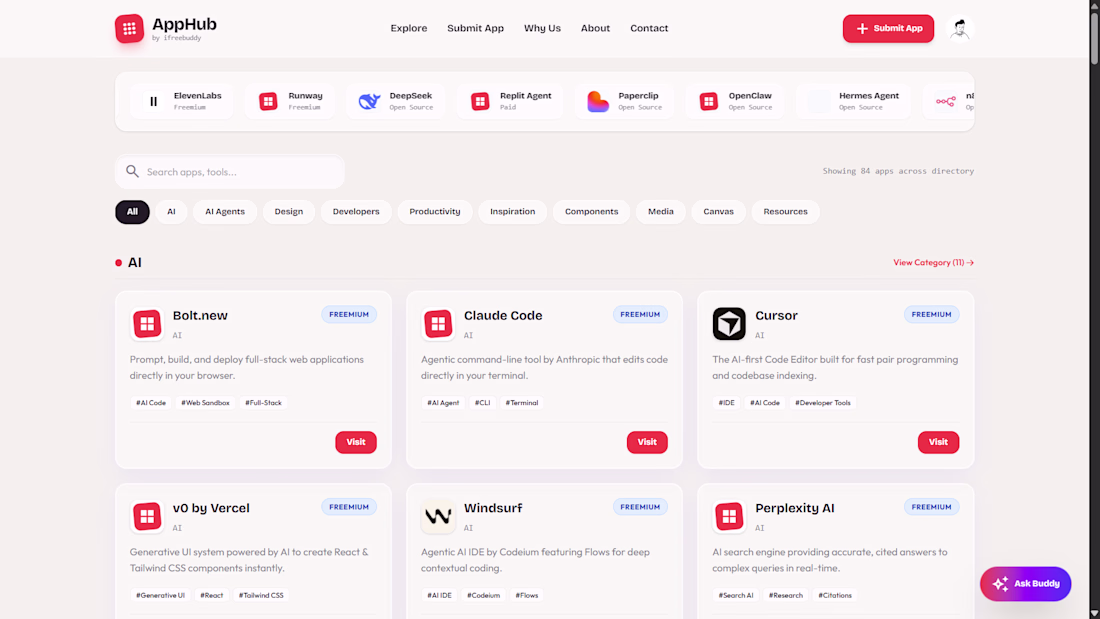Click the FREEMIUM badge on Windsurf
The width and height of the screenshot is (1100, 619).
pyautogui.click(x=640, y=507)
